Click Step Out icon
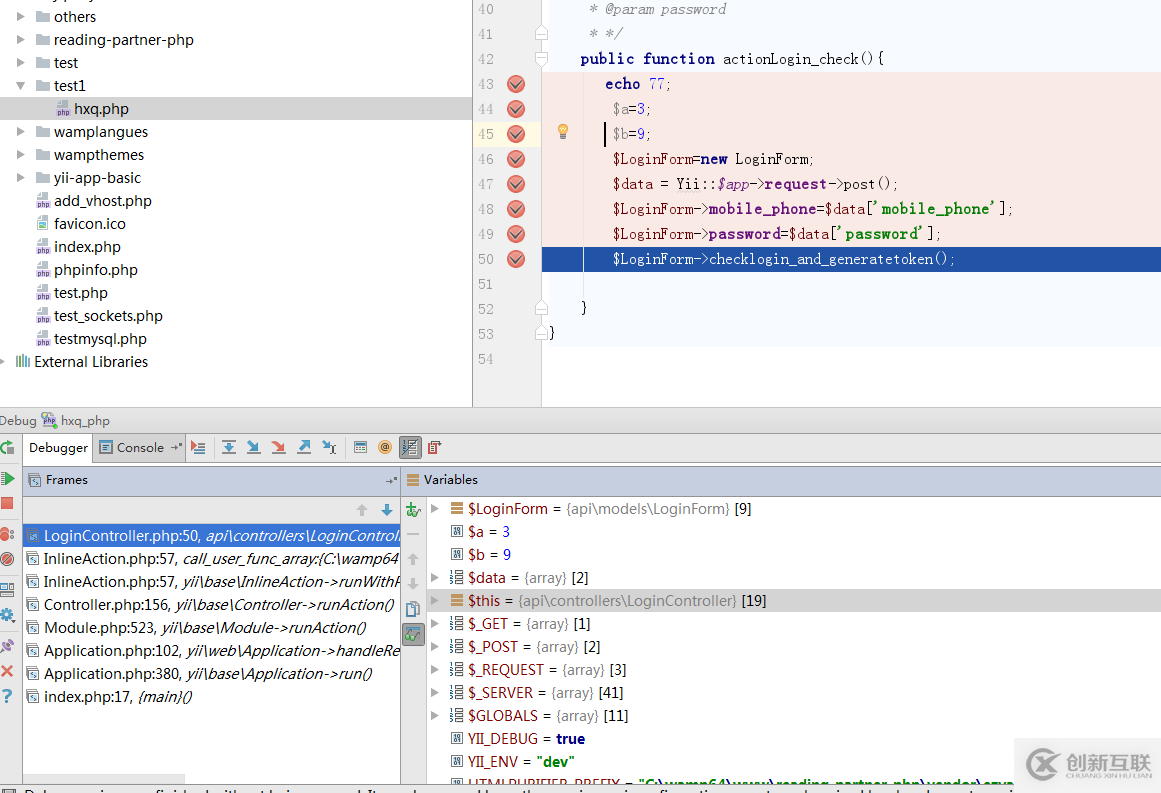Image resolution: width=1161 pixels, height=793 pixels. (x=304, y=447)
